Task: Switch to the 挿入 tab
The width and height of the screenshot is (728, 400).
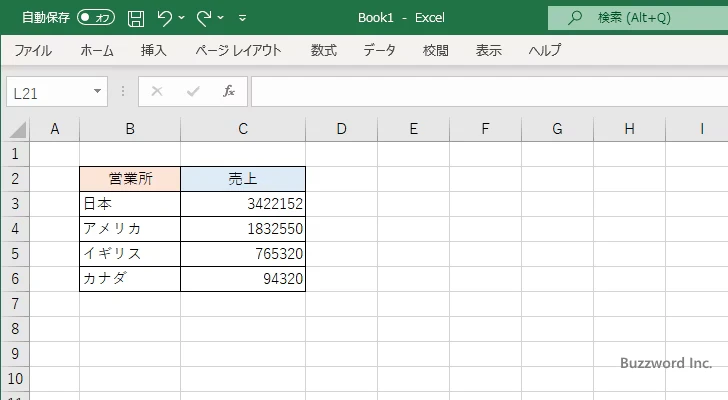Action: [154, 50]
